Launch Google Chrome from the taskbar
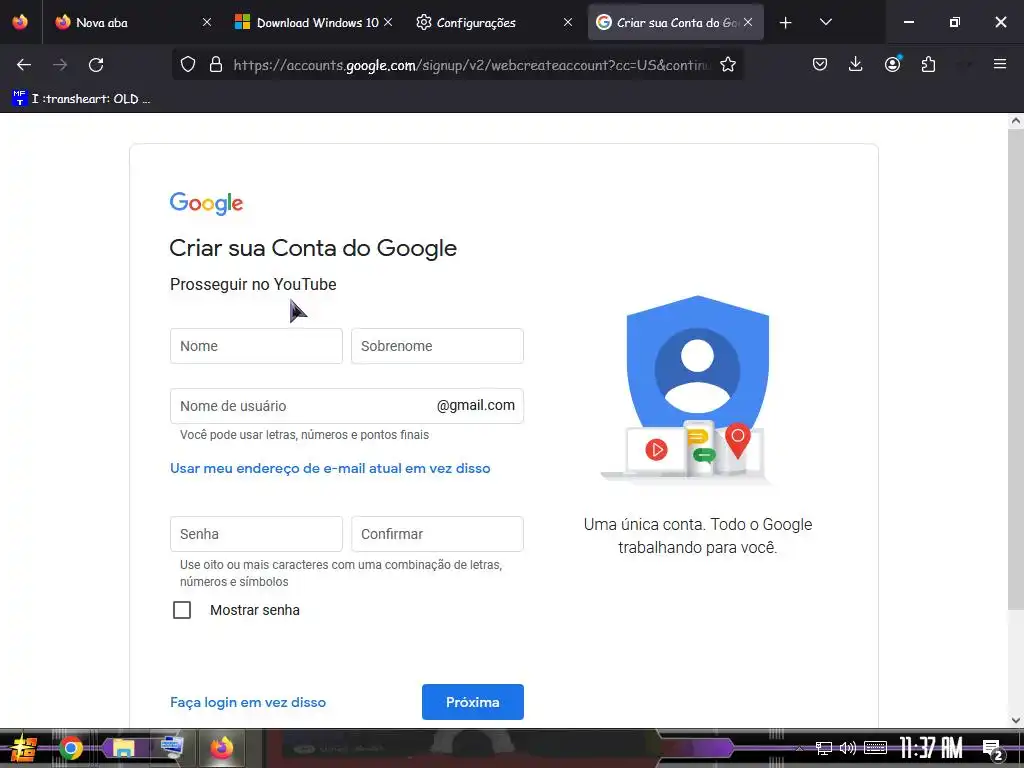Screen dimensions: 1024x768 (71, 748)
